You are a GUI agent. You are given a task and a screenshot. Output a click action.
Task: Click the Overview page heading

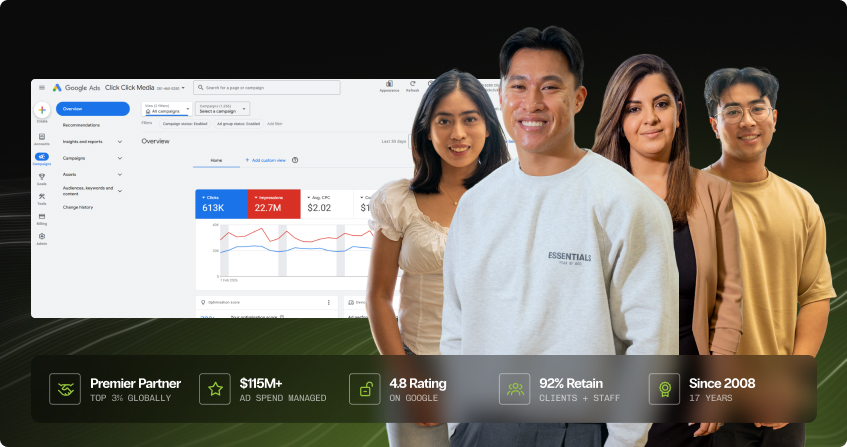pos(156,141)
